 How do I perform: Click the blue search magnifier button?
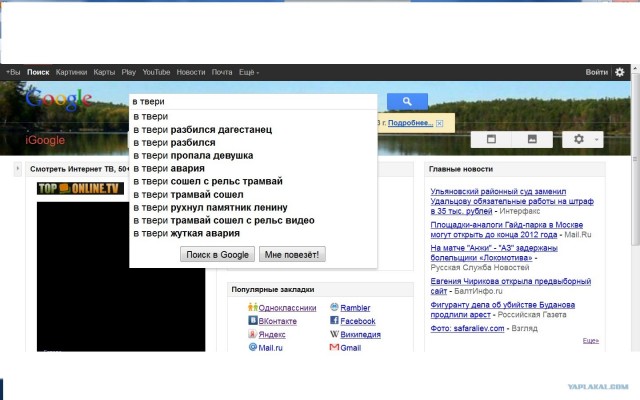407,102
